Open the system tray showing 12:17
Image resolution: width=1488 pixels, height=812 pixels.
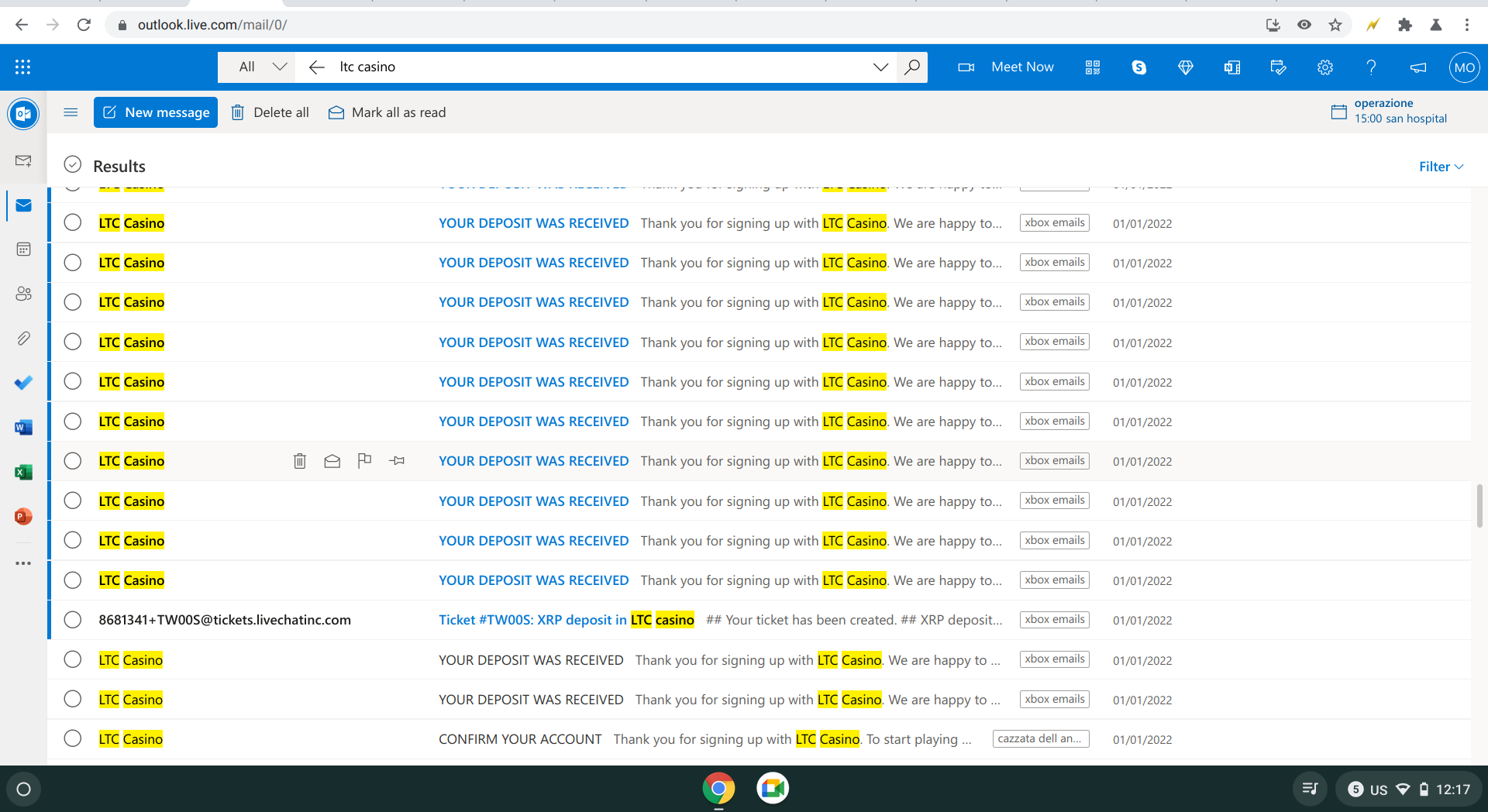point(1409,789)
